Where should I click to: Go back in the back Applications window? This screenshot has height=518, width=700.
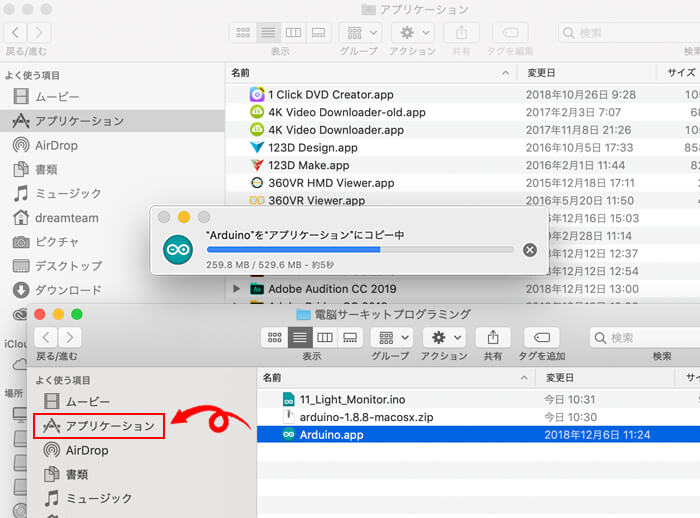pos(15,32)
